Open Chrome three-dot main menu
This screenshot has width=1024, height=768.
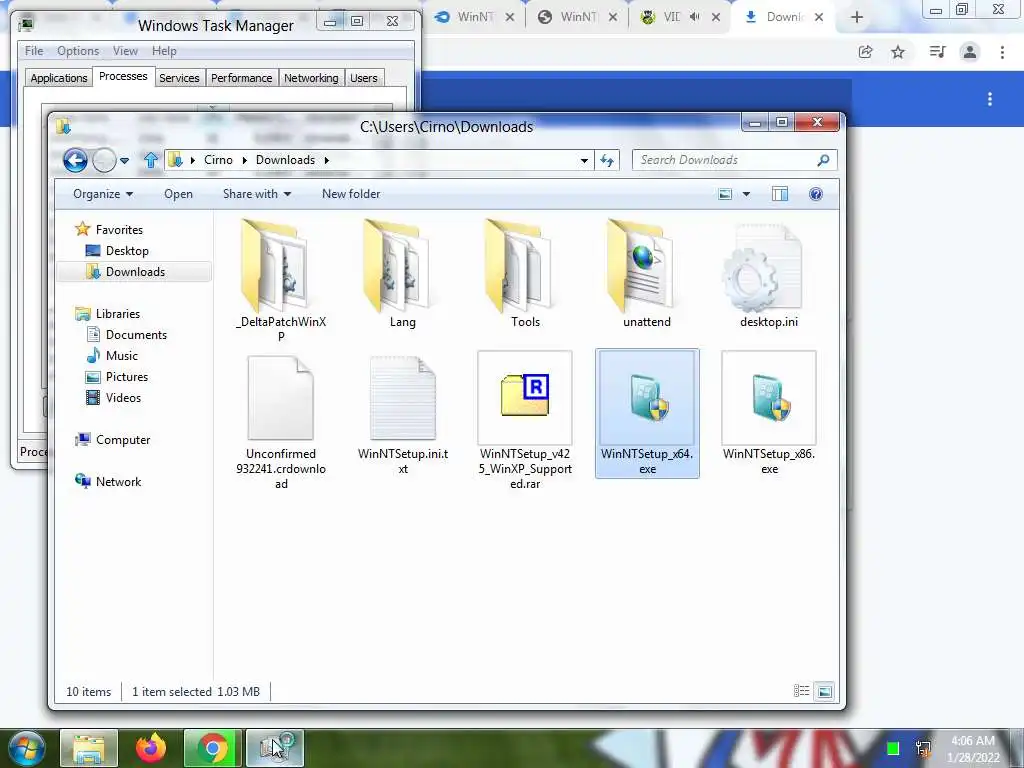tap(1002, 52)
